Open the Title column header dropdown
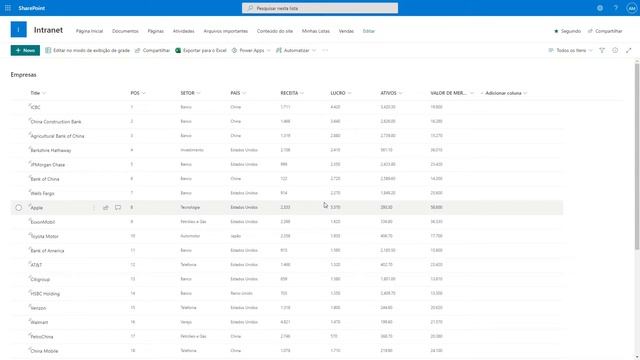This screenshot has height=360, width=640. tap(44, 93)
